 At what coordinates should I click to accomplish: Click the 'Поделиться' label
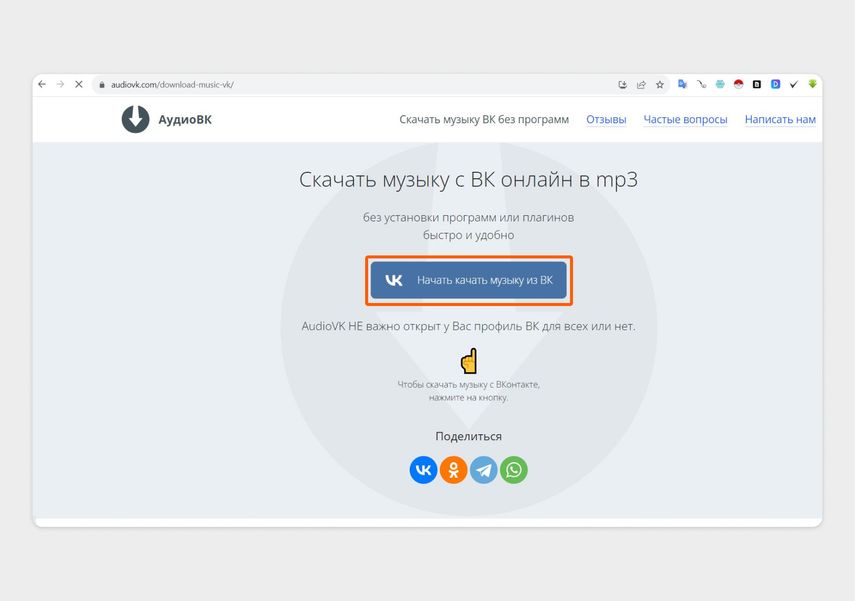[x=468, y=436]
